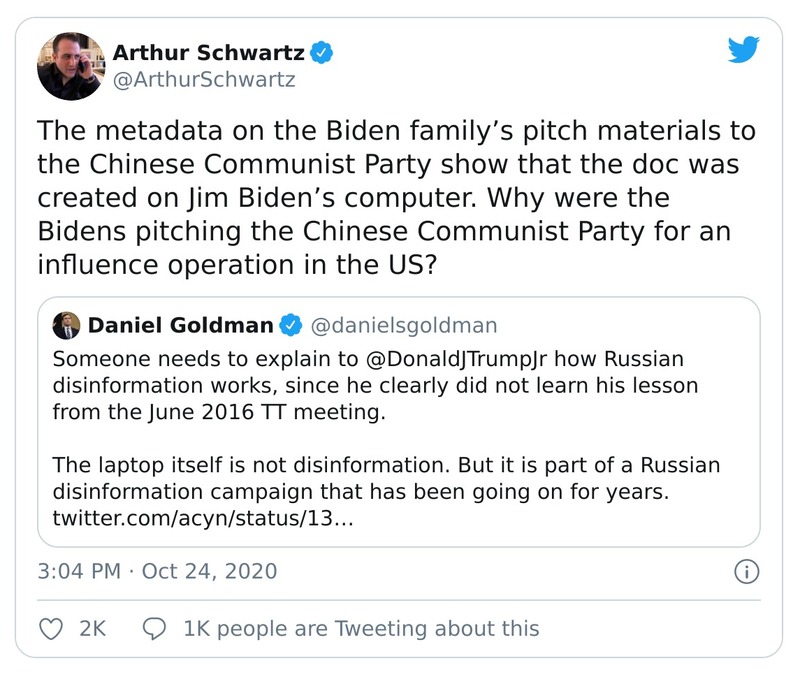Open Arthur Schwartz's profile photo
The height and width of the screenshot is (677, 800).
70,65
